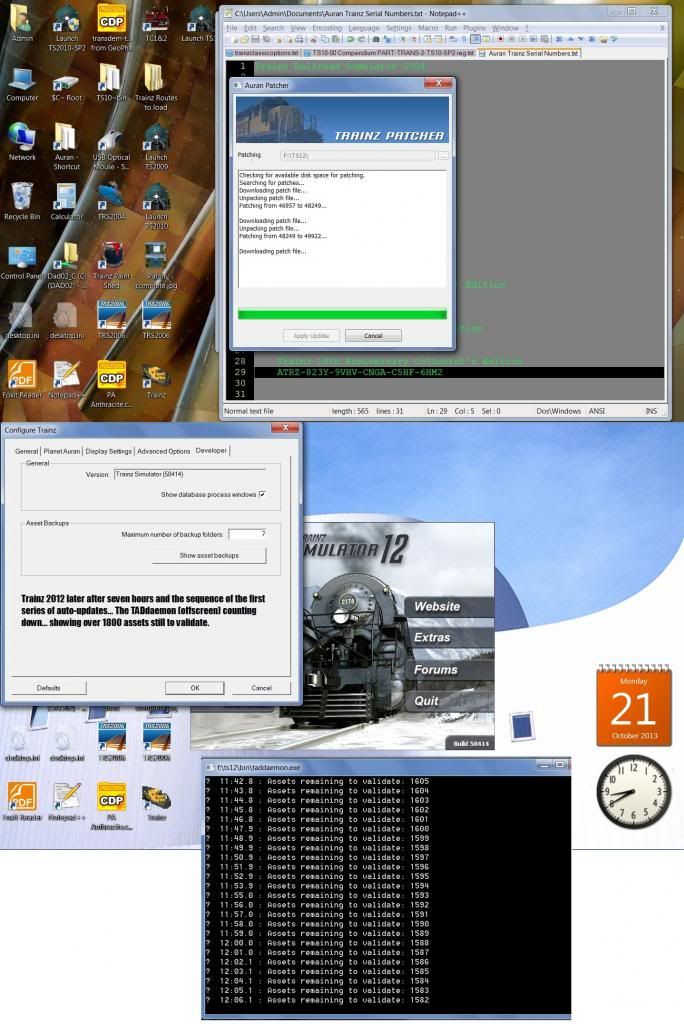Click Defaults in Configure Trainz
The width and height of the screenshot is (684, 1024).
pyautogui.click(x=48, y=688)
